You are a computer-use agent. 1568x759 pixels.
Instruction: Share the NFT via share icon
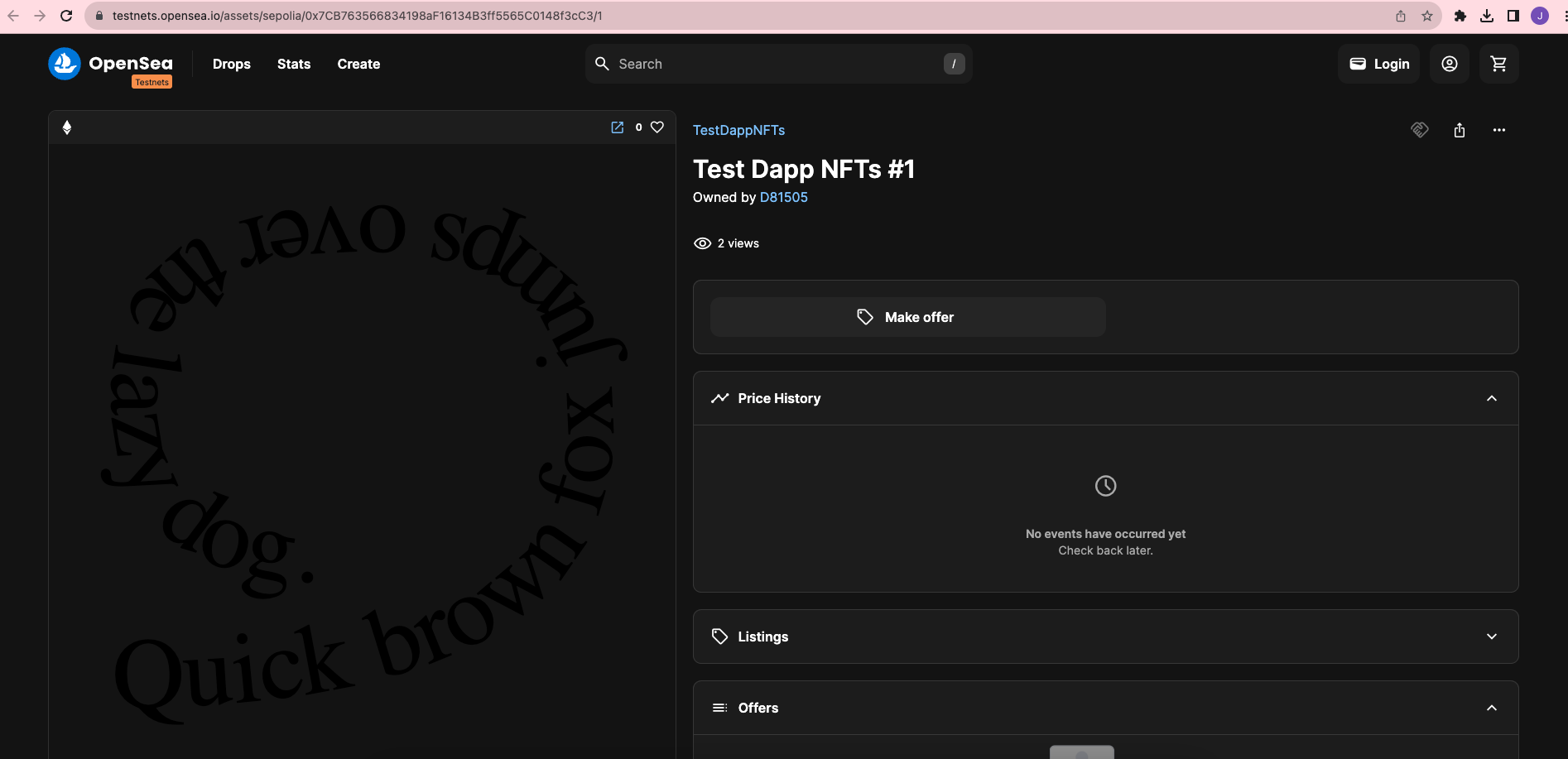(1460, 130)
